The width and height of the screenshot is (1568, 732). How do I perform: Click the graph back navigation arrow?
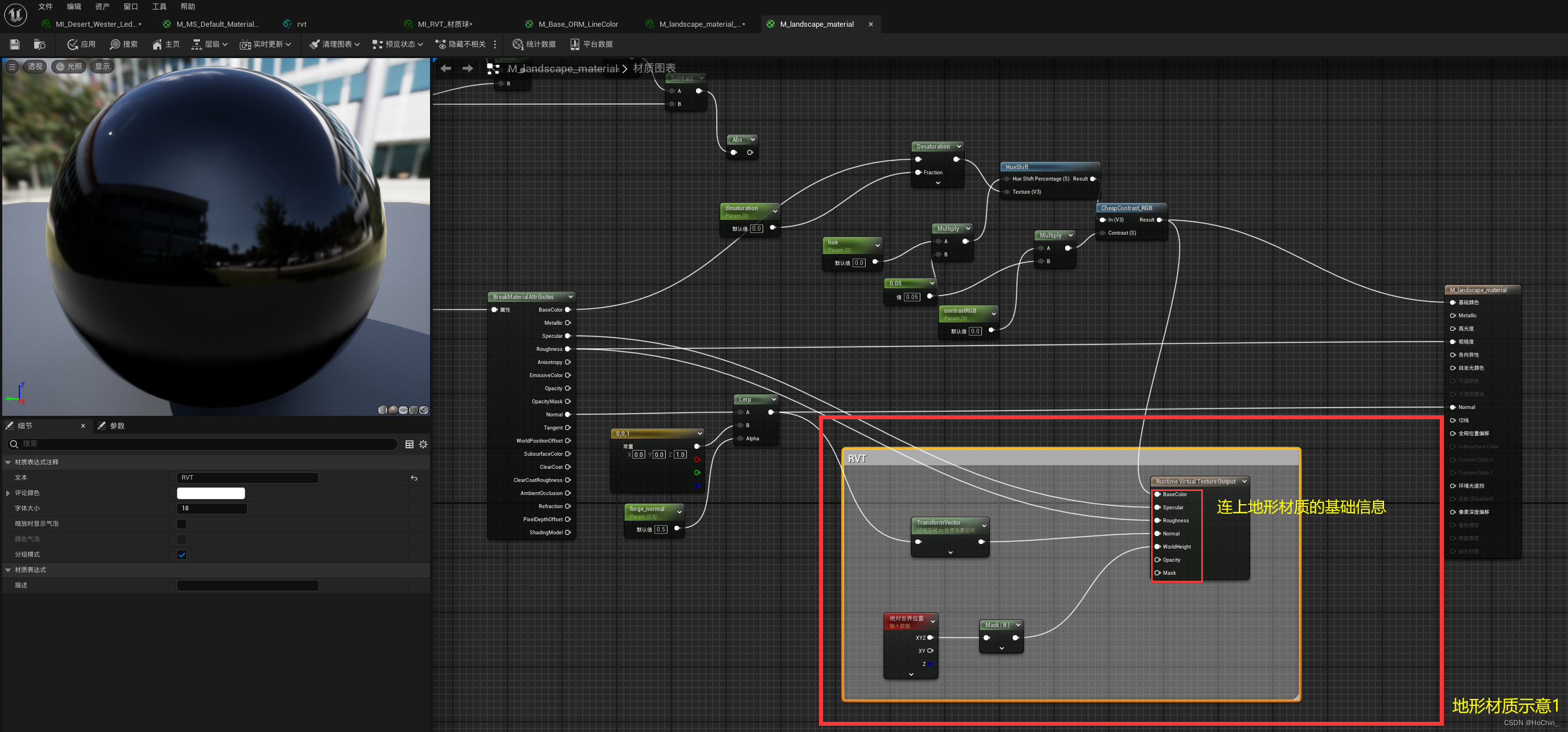(x=445, y=68)
